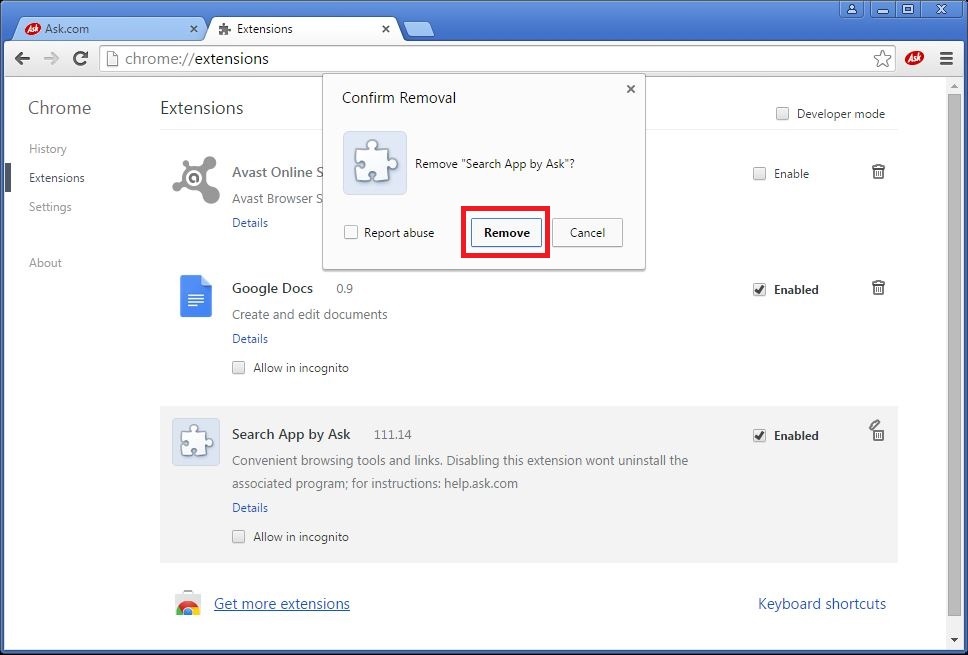
Task: Cancel the removal dialog
Action: pos(587,233)
